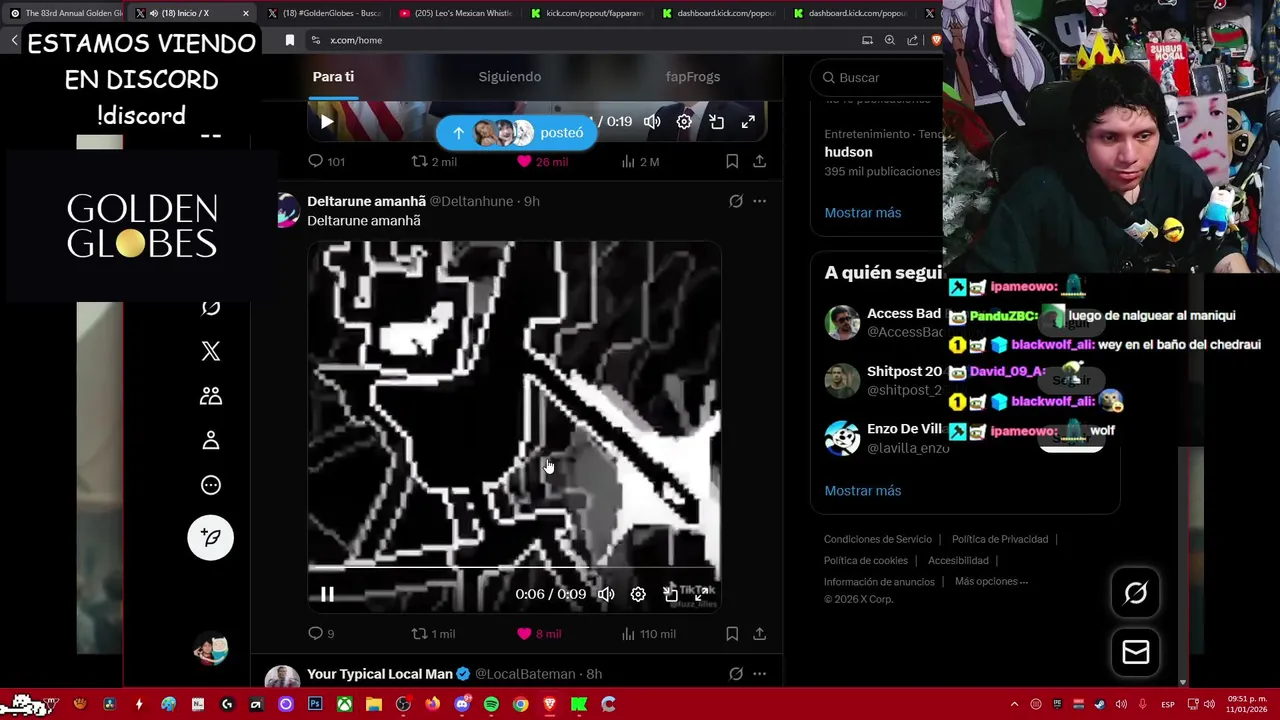This screenshot has width=1280, height=720.
Task: Click the blue 'posteó' new posts pill
Action: 517,132
